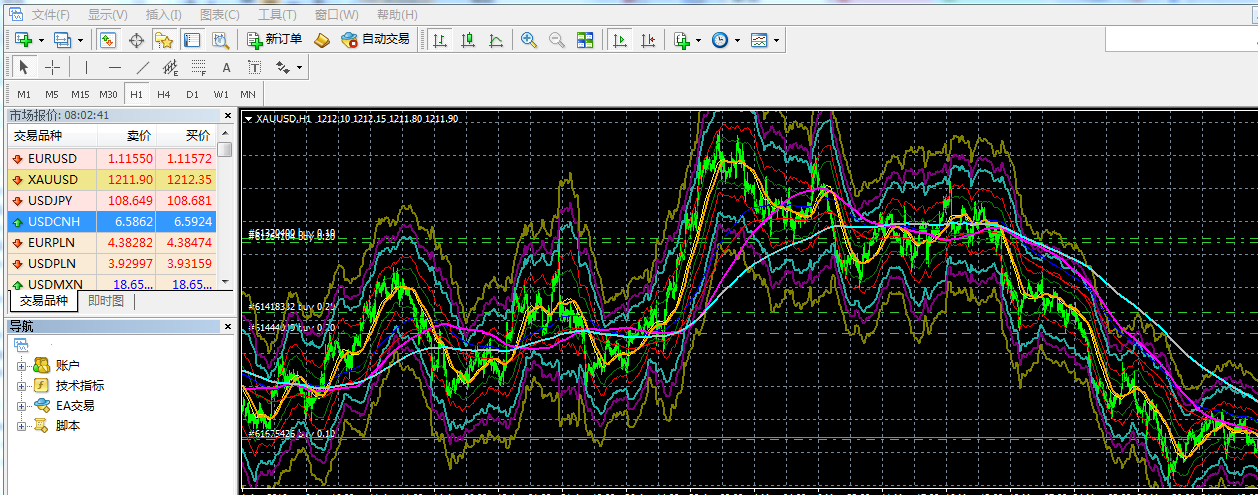This screenshot has height=495, width=1258.
Task: Open the Periods clock icon
Action: click(720, 40)
